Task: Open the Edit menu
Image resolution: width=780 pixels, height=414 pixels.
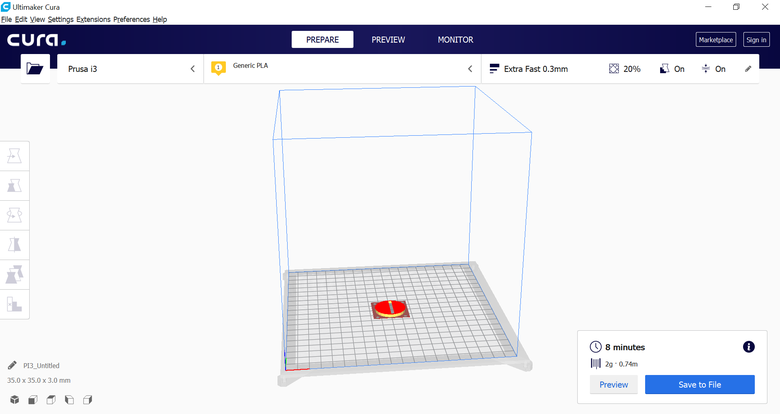Action: (x=21, y=19)
